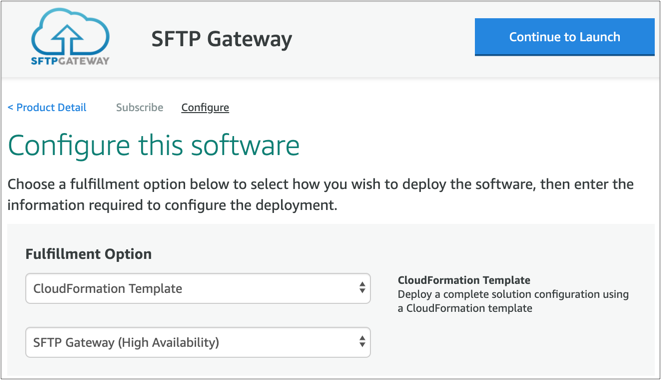Screen dimensions: 661x380
Task: Click the 'Choose a fulfillment option below' paragraph
Action: (x=320, y=194)
